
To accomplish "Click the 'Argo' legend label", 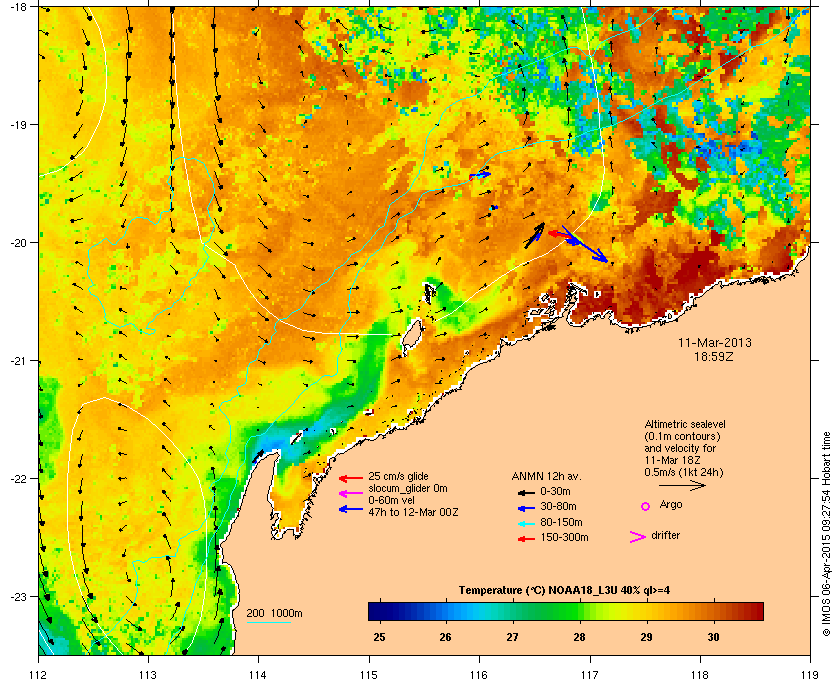I will [x=671, y=505].
